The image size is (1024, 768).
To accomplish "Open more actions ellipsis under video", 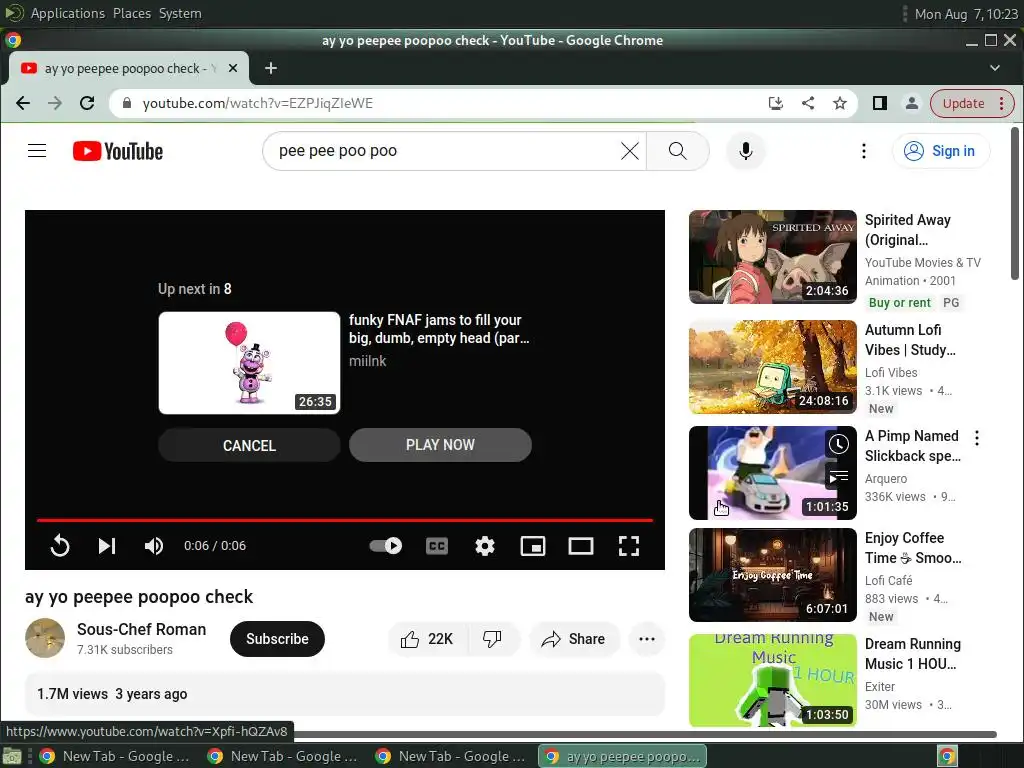I will (x=647, y=639).
